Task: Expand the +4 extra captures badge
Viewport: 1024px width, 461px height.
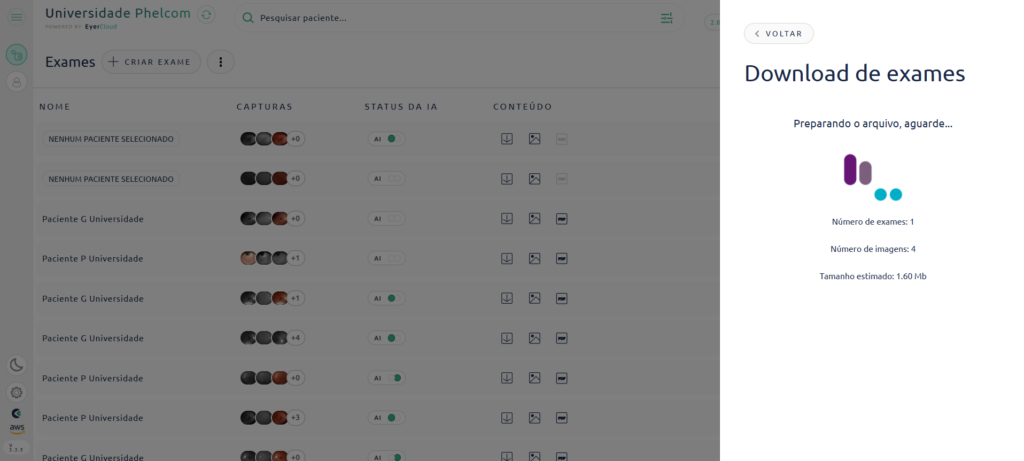Action: click(x=295, y=338)
